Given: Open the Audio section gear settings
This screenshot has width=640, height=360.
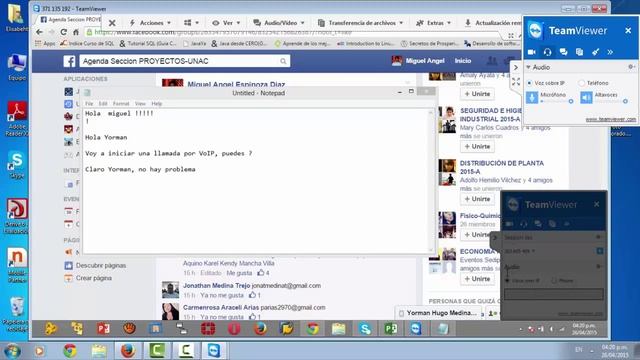Looking at the screenshot, I should (x=631, y=67).
